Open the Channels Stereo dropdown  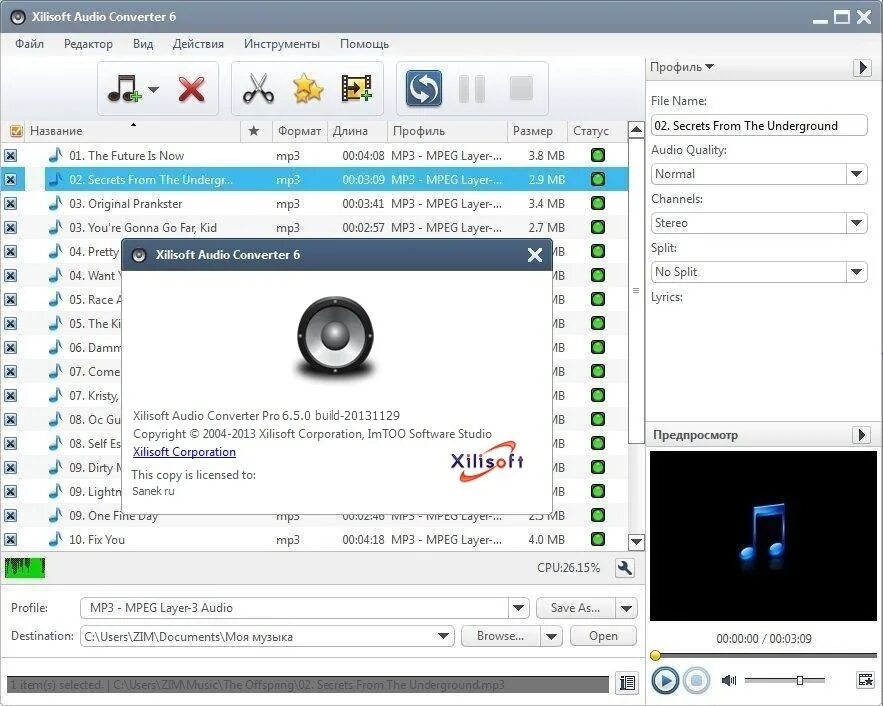click(x=857, y=223)
